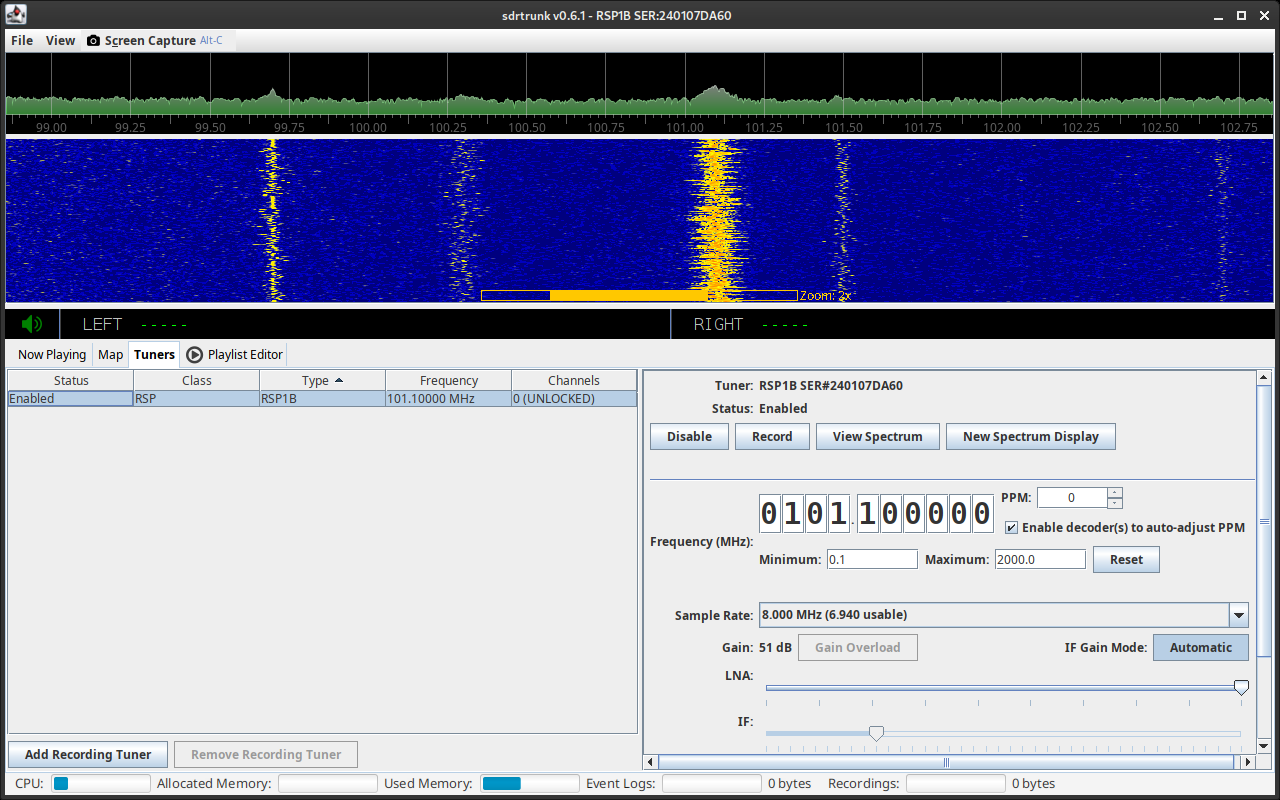Mute audio with the green speaker icon
This screenshot has width=1280, height=800.
(32, 324)
